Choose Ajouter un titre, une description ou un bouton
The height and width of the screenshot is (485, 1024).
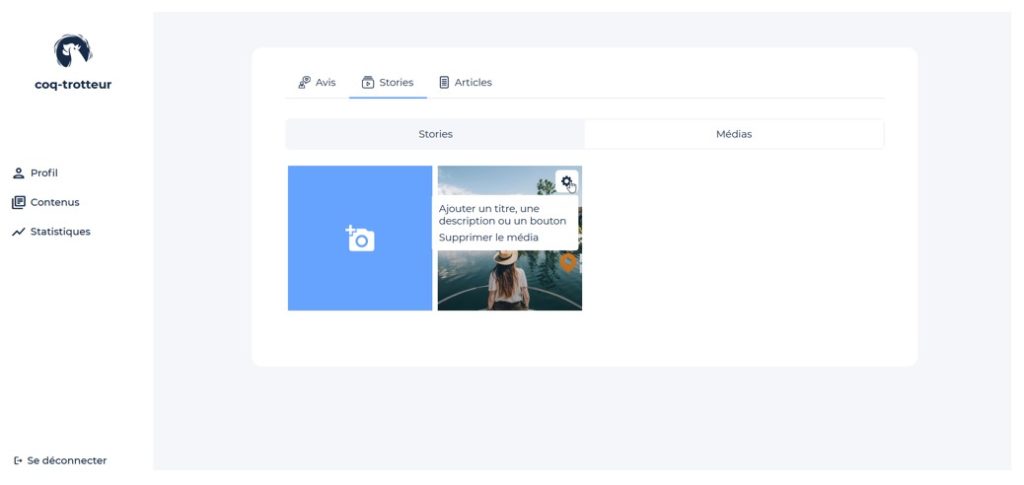(x=503, y=215)
